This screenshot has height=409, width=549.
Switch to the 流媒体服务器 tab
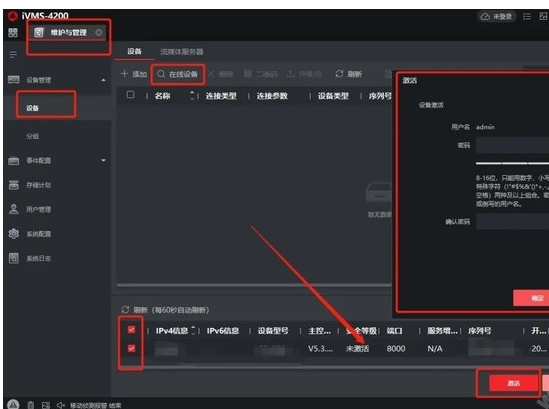(182, 52)
